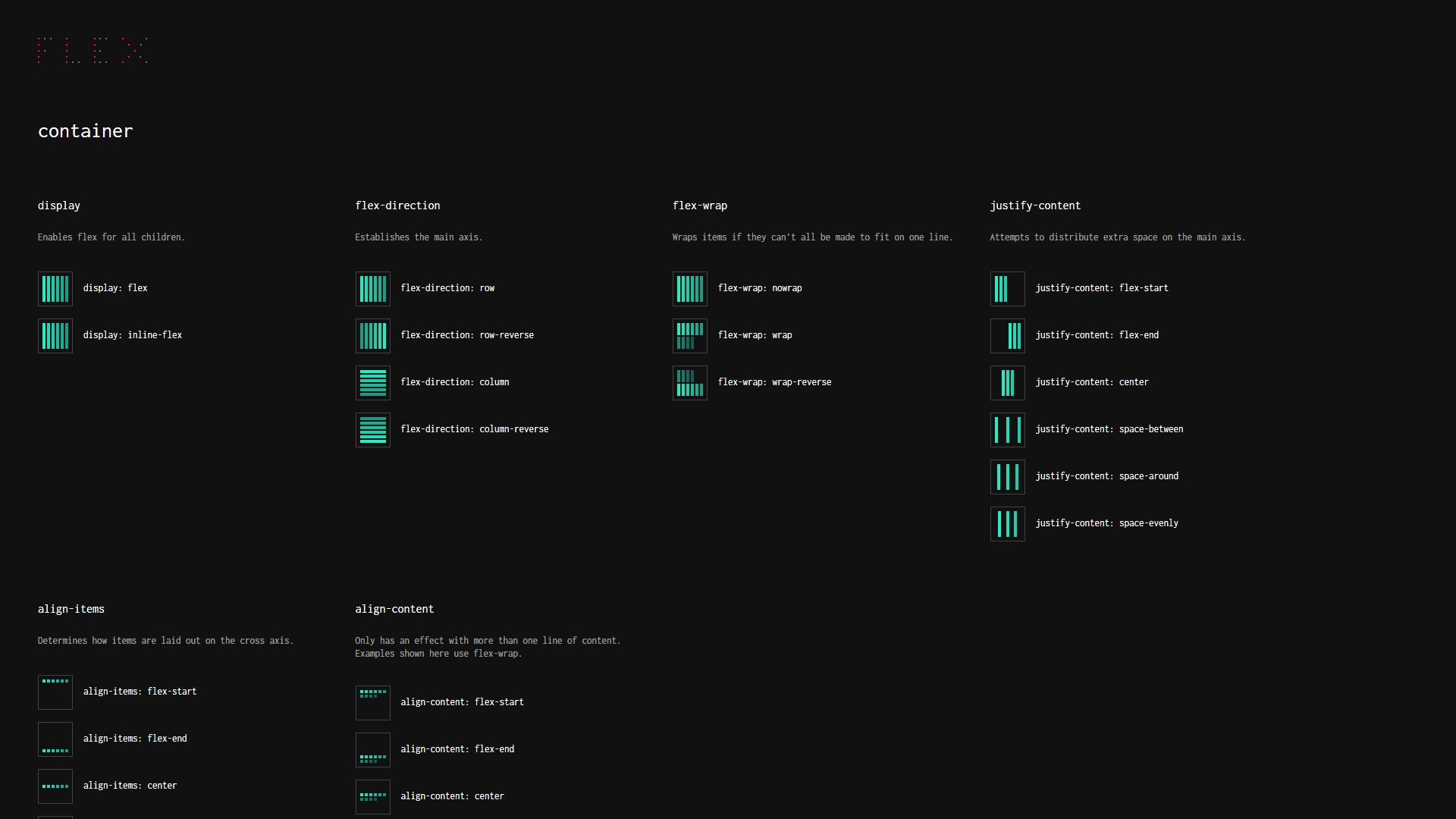
Task: Select the justify-content:space-evenly label
Action: pos(1107,523)
